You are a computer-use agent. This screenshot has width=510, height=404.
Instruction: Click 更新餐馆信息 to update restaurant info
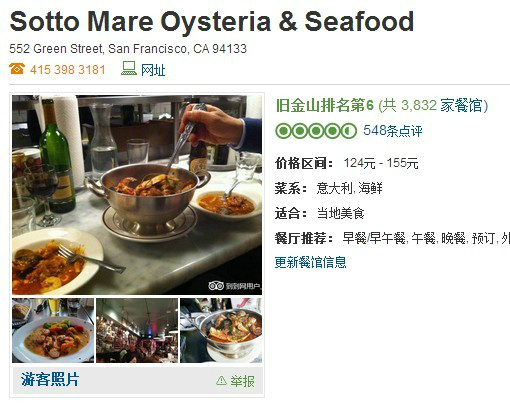[310, 262]
